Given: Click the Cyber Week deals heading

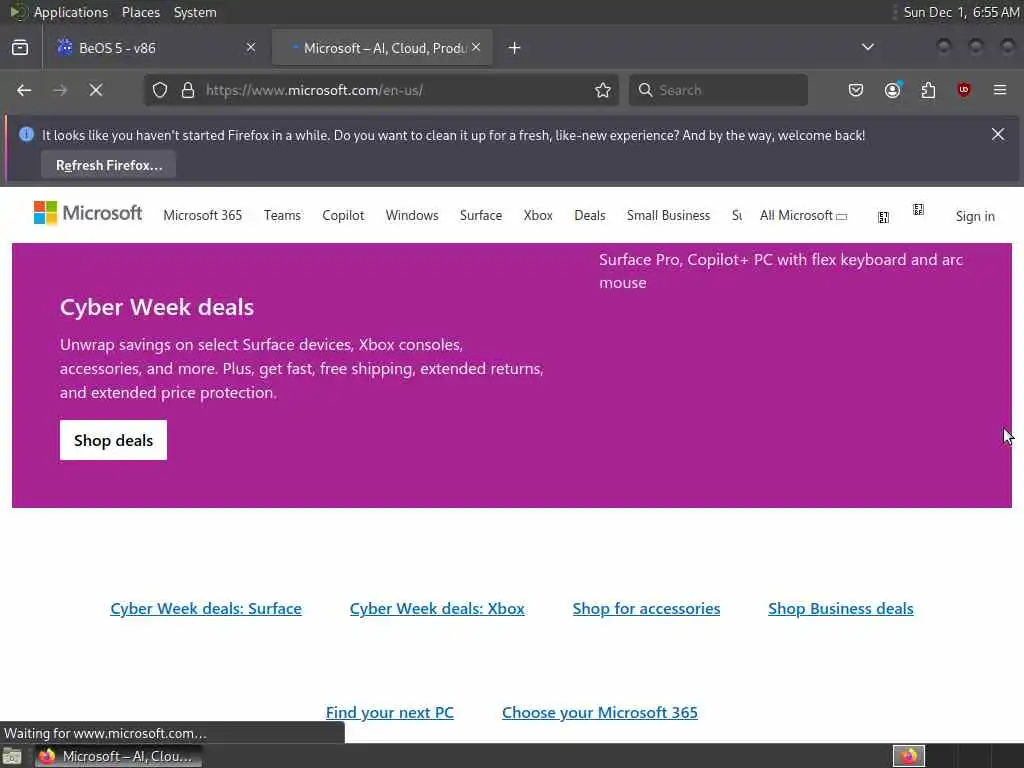Looking at the screenshot, I should (157, 307).
